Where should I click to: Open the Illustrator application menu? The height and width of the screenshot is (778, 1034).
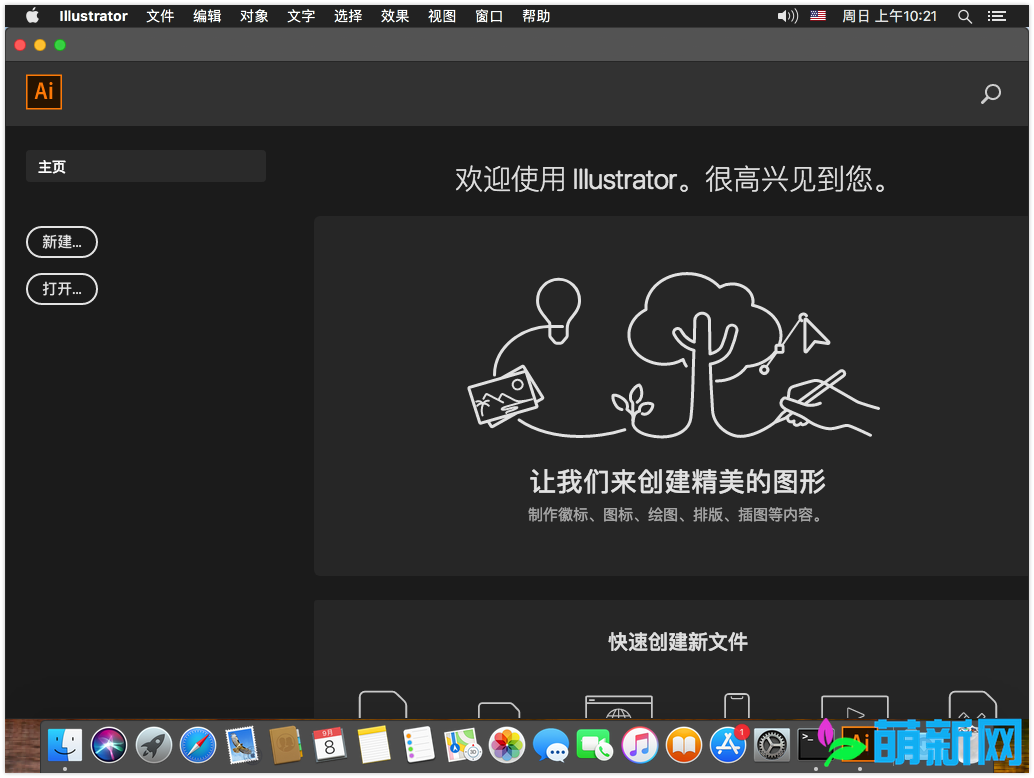click(93, 16)
